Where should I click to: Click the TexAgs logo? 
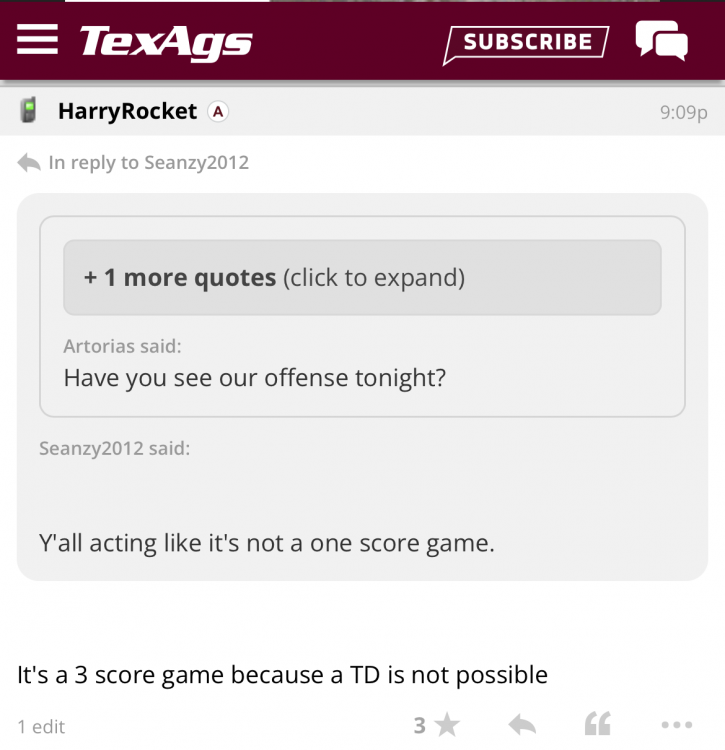tap(166, 42)
